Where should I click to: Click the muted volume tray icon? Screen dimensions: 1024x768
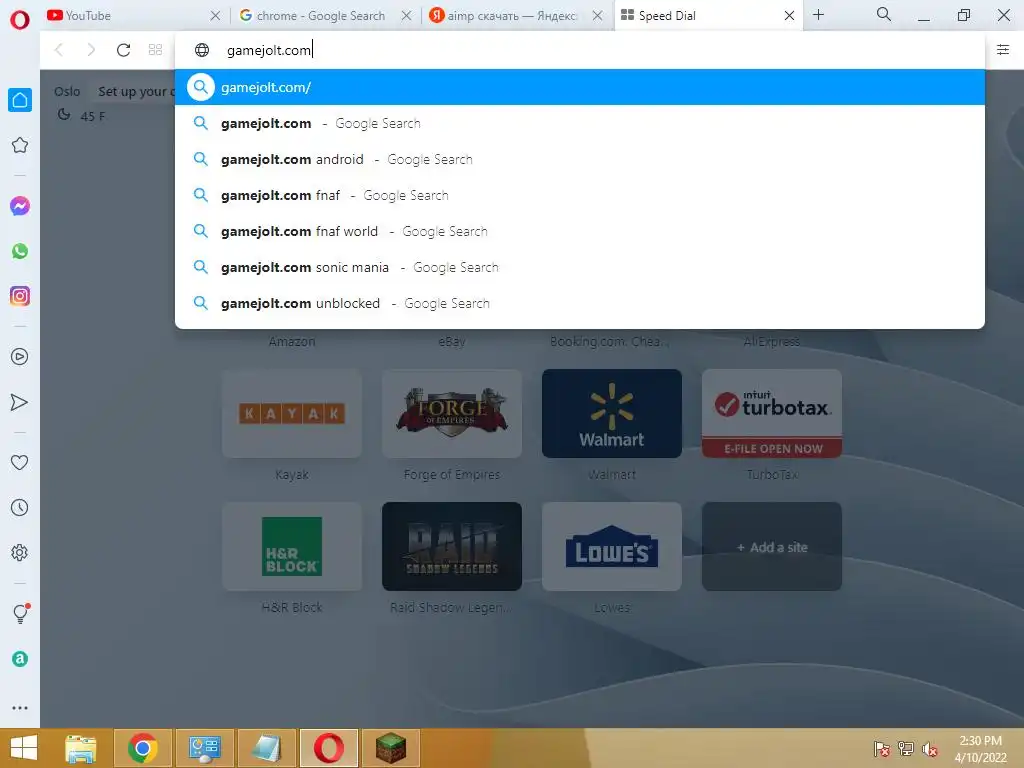point(930,749)
